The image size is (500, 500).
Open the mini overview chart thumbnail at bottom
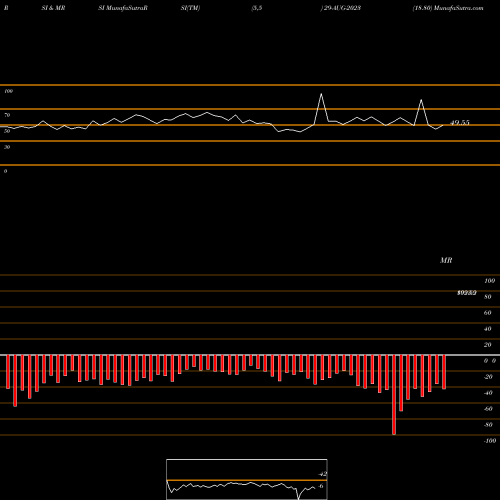click(247, 479)
